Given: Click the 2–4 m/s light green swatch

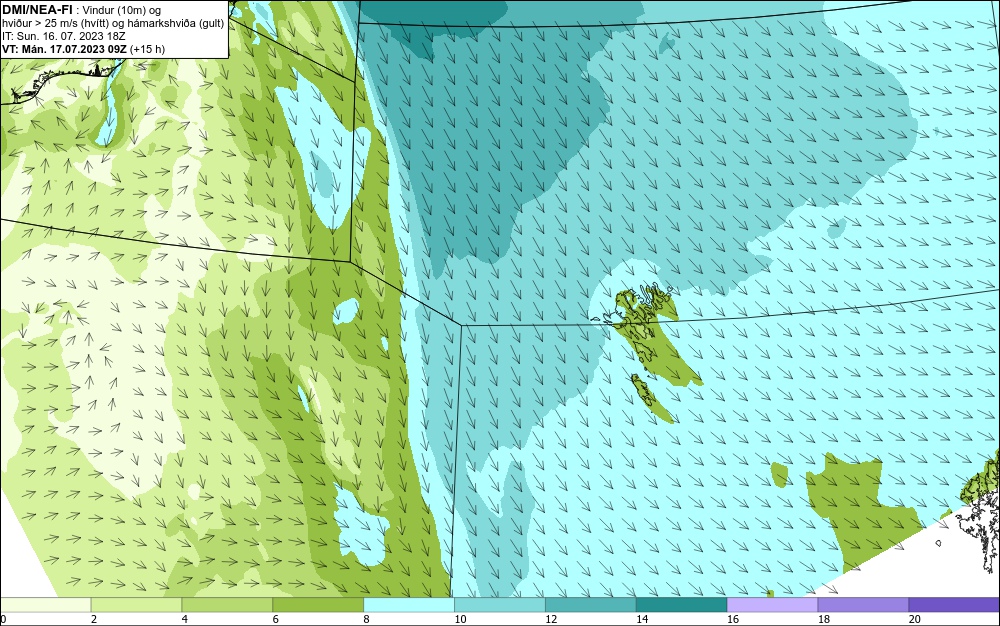Looking at the screenshot, I should click(x=136, y=604).
